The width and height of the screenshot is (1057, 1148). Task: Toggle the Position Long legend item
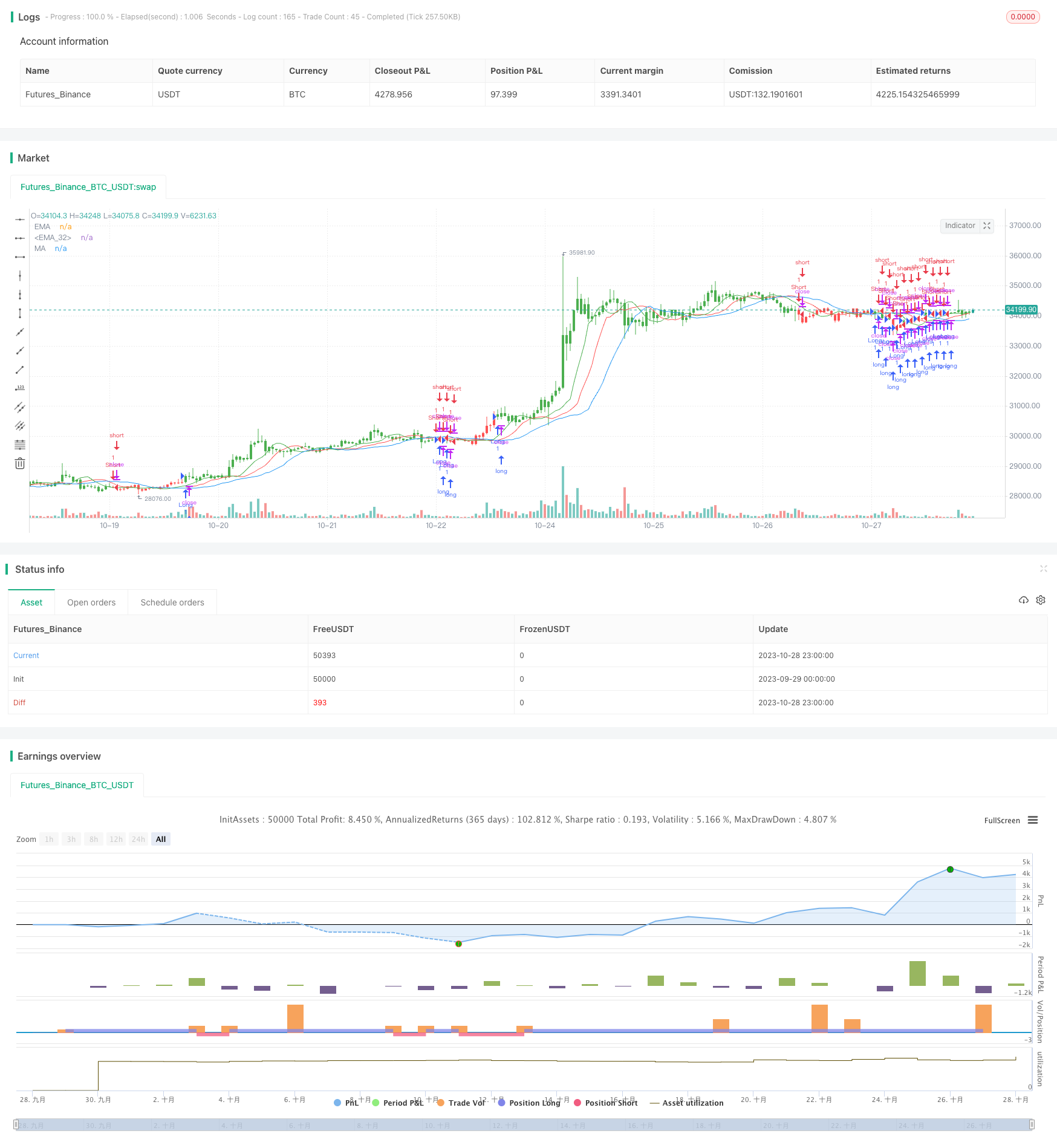529,1103
